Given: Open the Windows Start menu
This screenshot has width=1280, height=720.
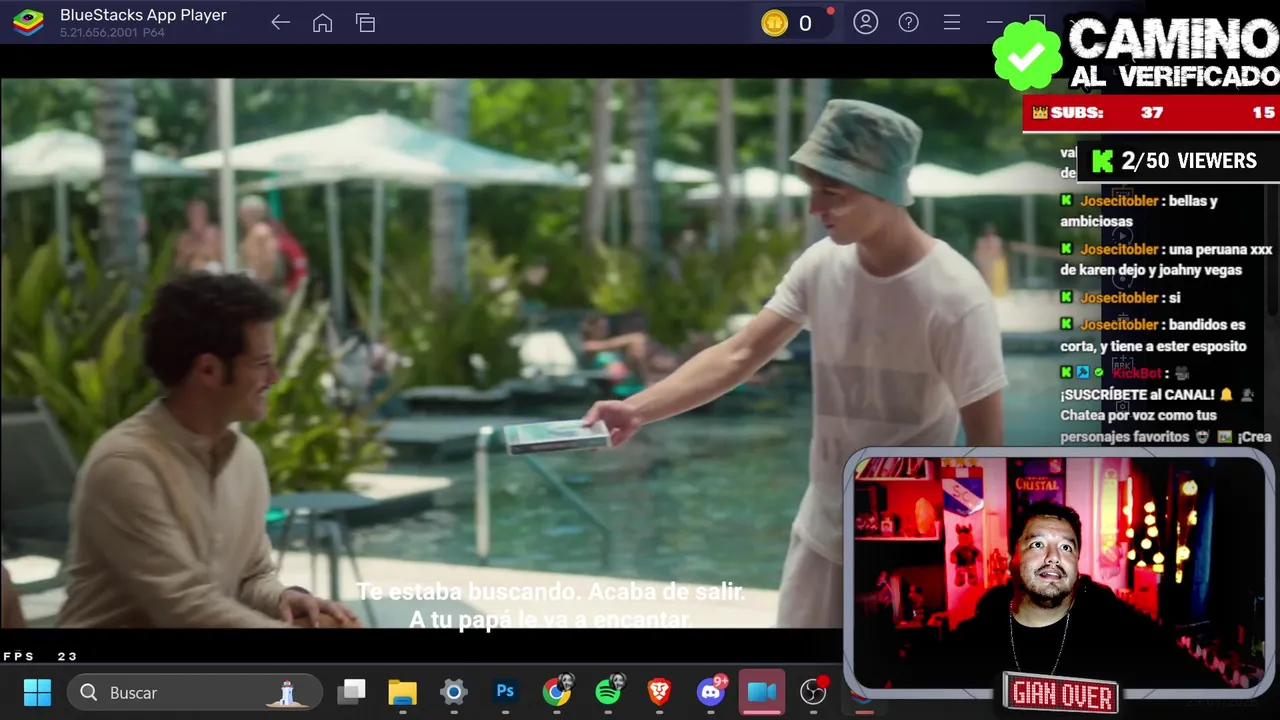Looking at the screenshot, I should pos(37,692).
